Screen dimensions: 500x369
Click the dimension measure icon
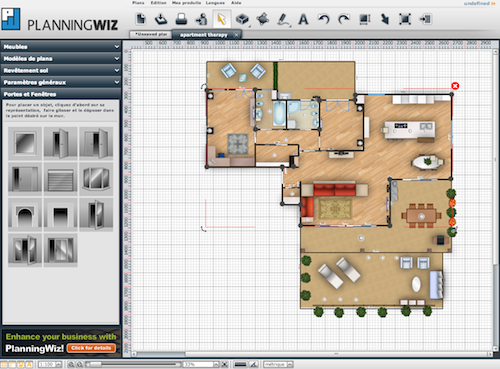point(365,19)
